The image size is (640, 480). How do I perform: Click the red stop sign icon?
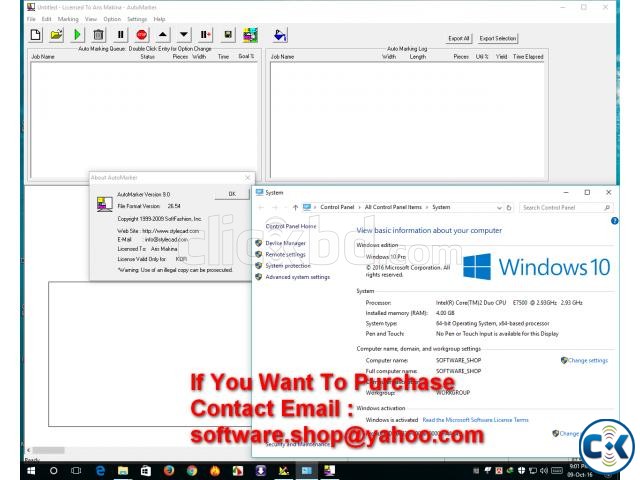point(142,35)
